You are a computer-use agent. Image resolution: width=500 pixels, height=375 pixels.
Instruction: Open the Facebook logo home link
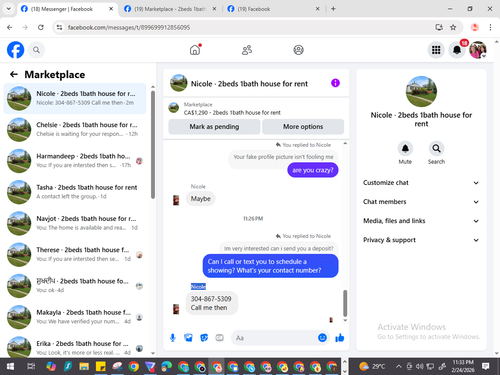16,50
